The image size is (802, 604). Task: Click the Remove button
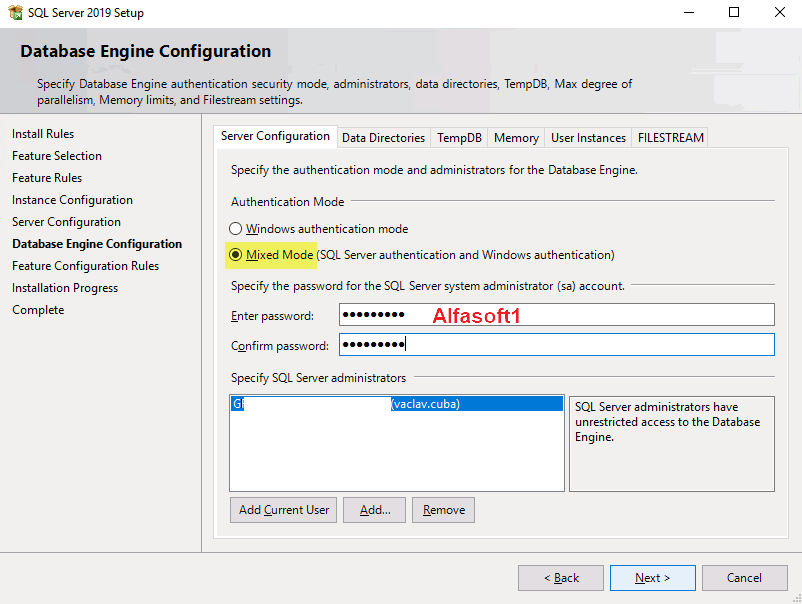443,510
